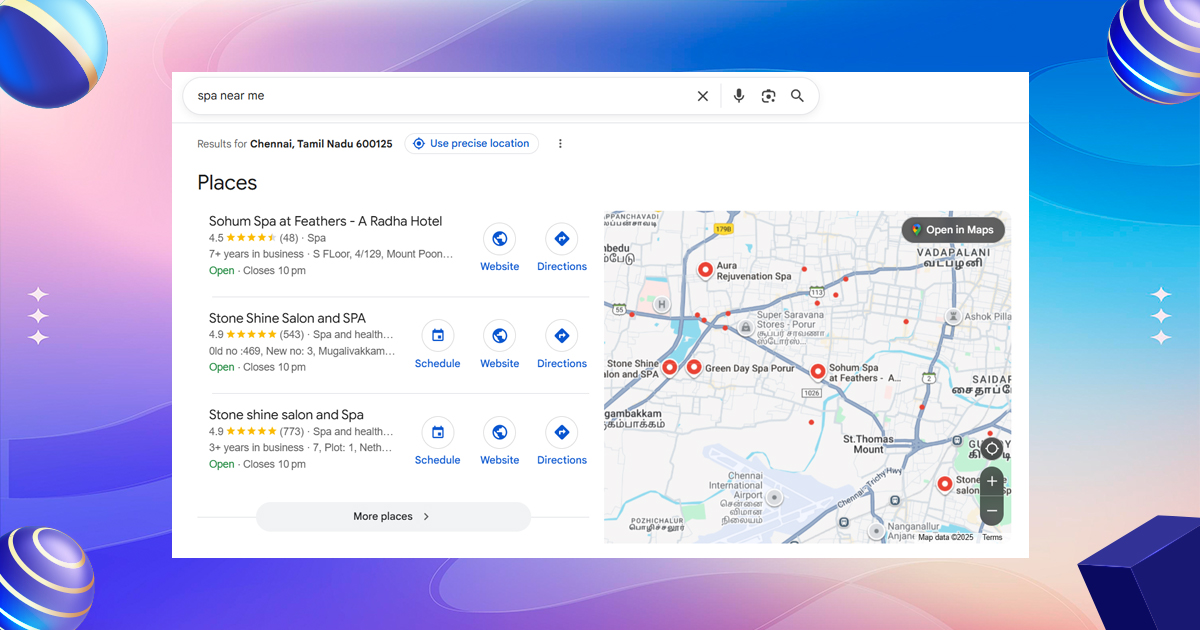The height and width of the screenshot is (630, 1200).
Task: Zoom in on the map
Action: [992, 481]
